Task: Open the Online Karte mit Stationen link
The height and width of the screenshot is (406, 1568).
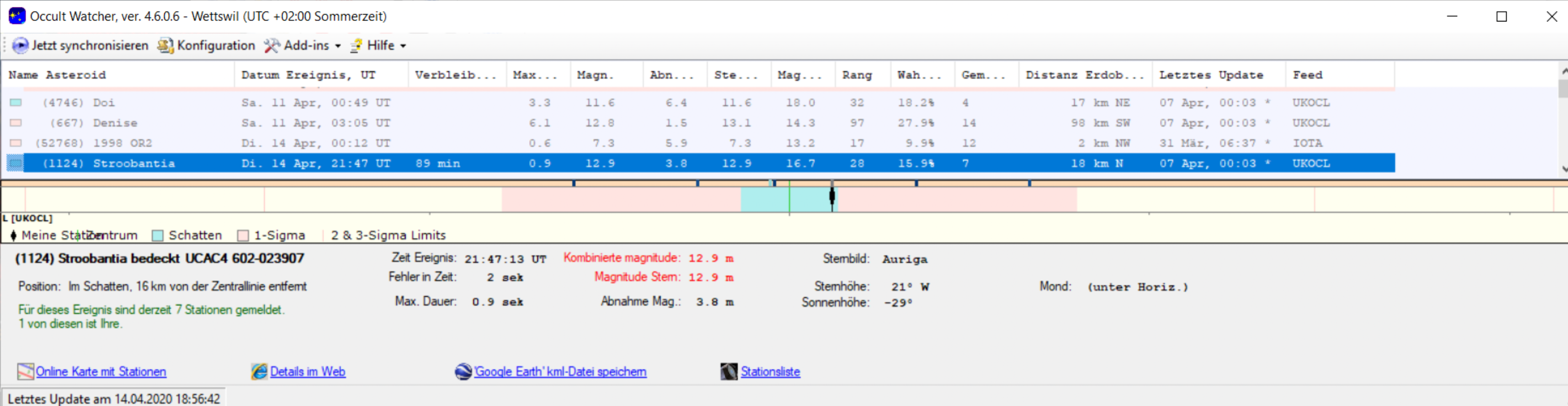Action: coord(101,372)
